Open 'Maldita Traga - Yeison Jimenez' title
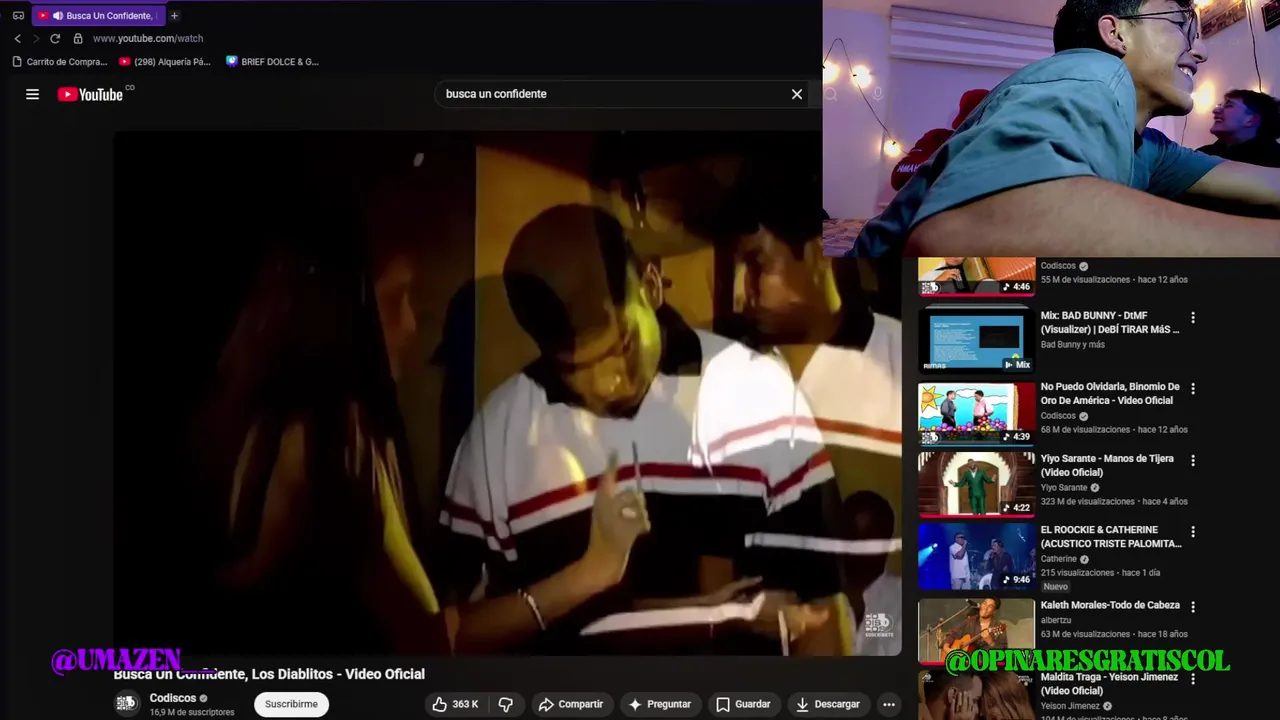 pyautogui.click(x=1108, y=684)
